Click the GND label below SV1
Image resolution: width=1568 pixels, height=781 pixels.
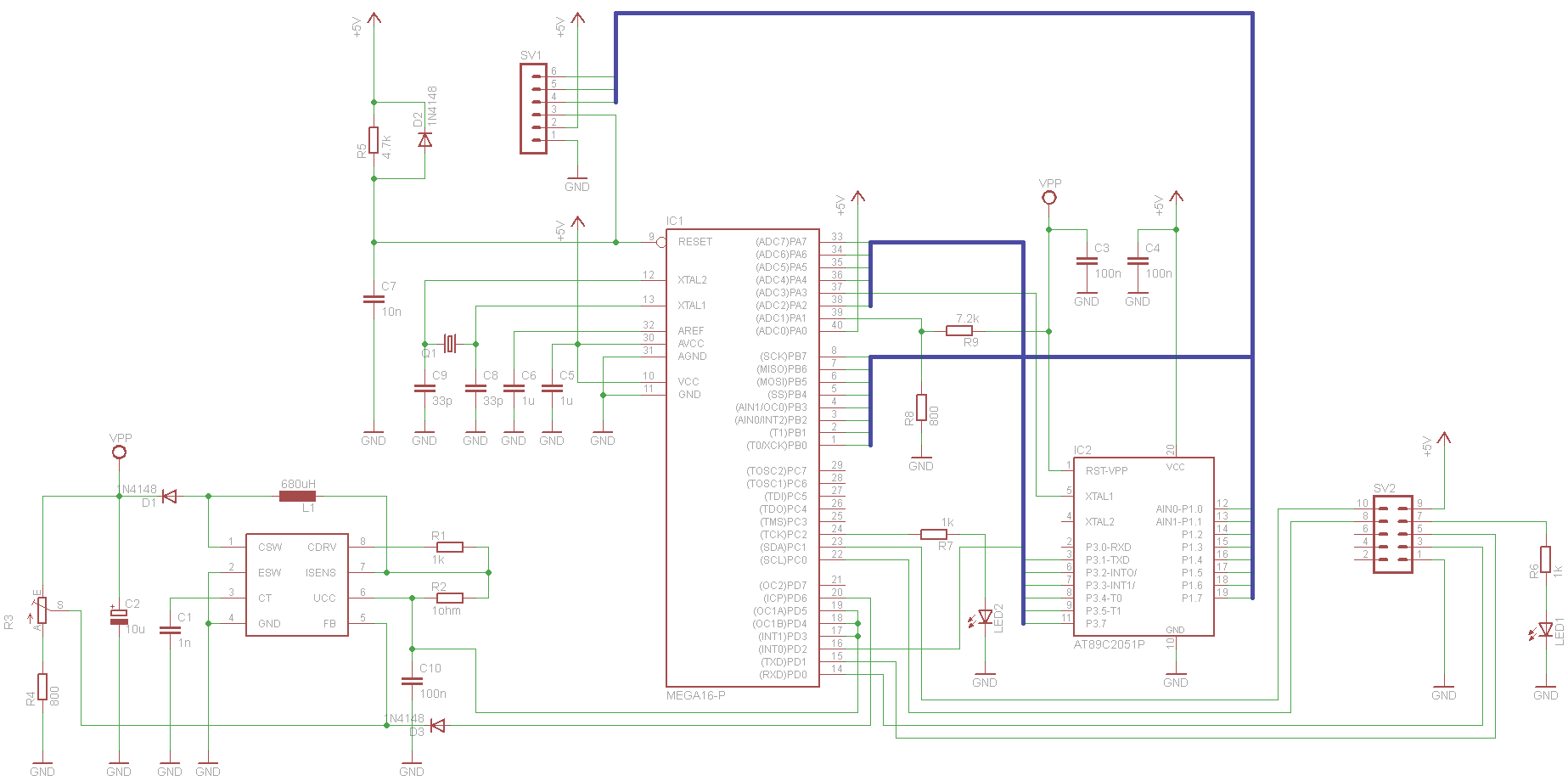[x=577, y=187]
